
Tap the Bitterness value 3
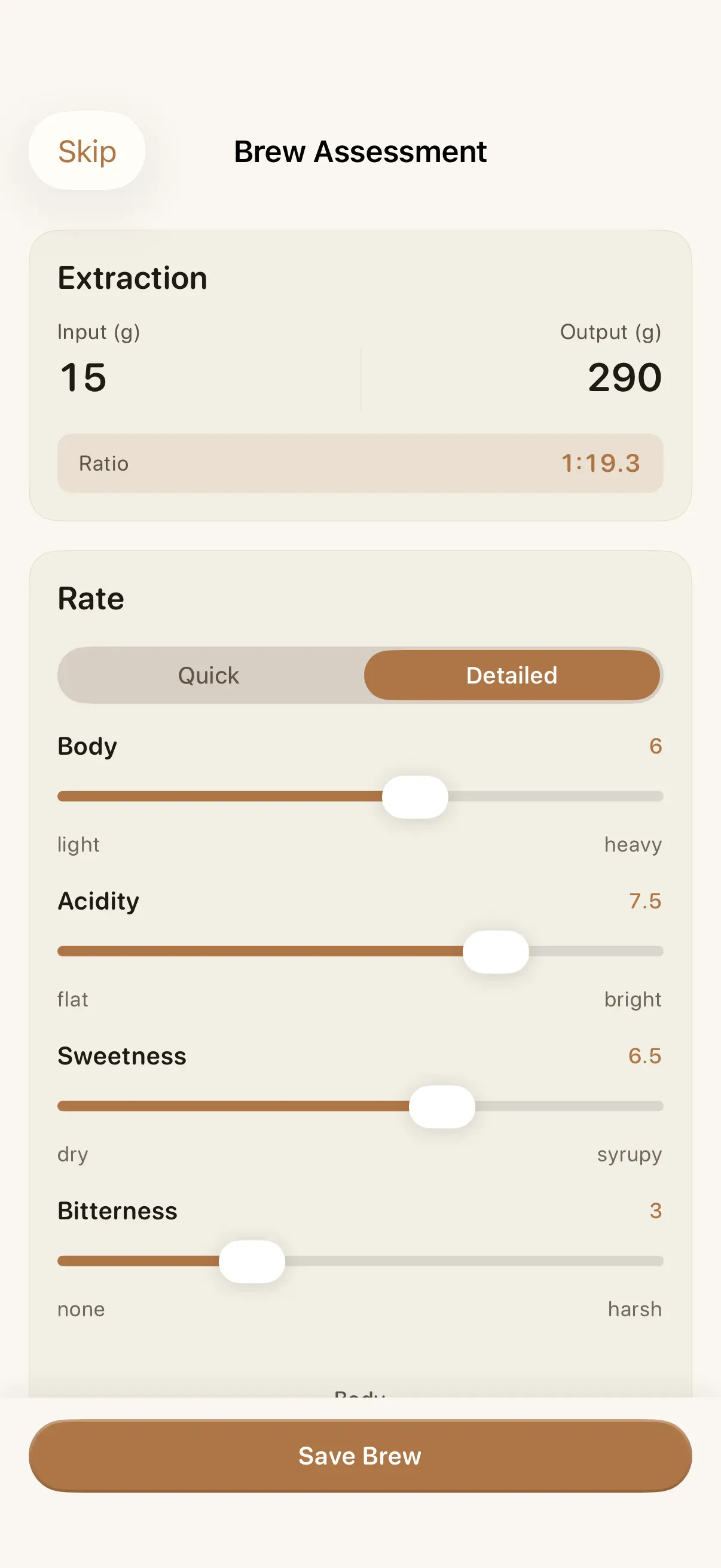[655, 1212]
